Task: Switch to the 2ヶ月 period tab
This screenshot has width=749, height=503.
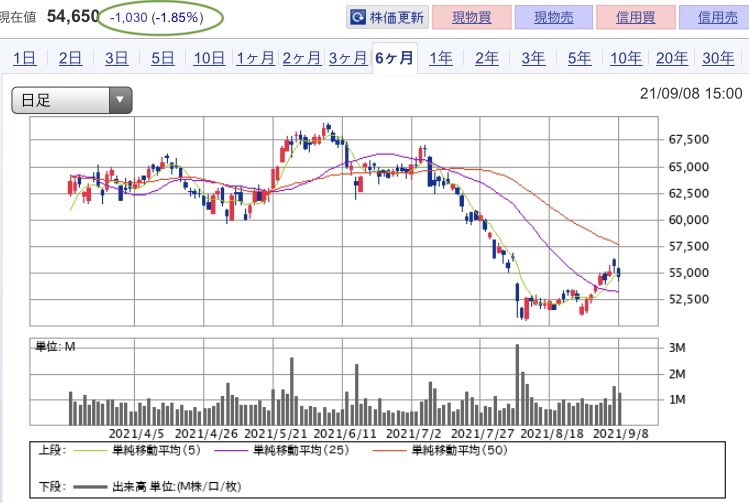Action: point(301,58)
